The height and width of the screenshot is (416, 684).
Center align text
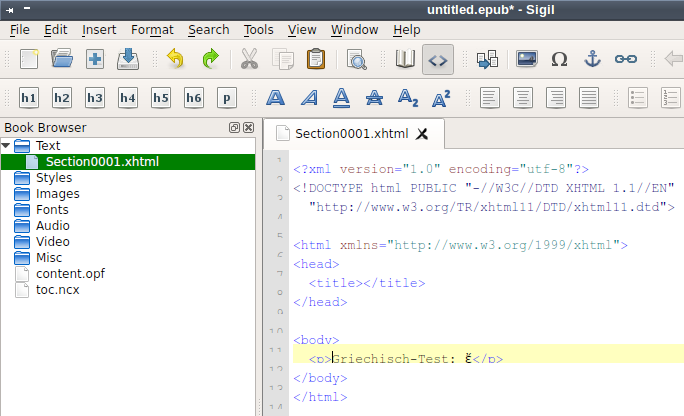pos(523,98)
